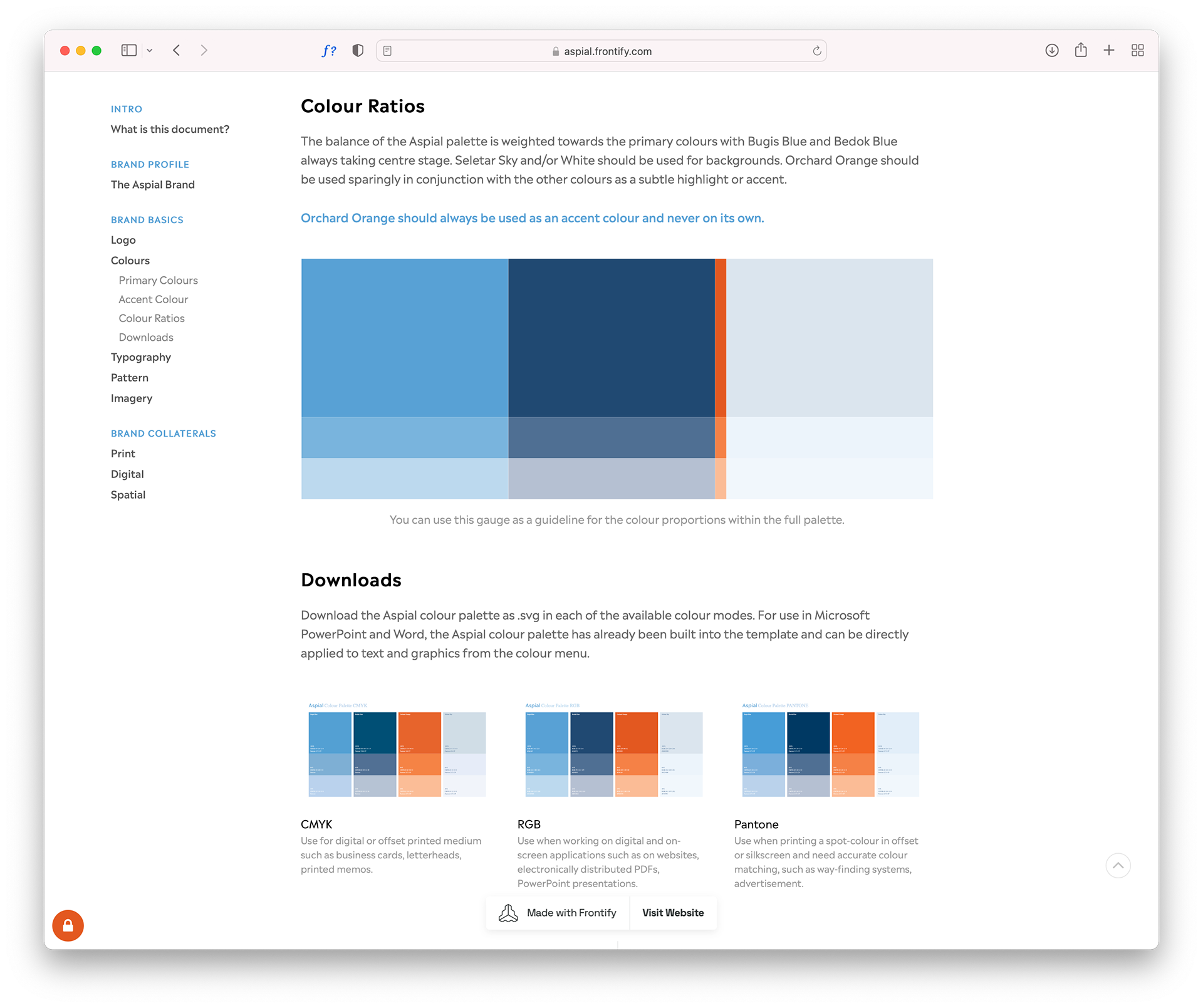The width and height of the screenshot is (1203, 1008).
Task: Open the RGB palette thumbnail
Action: tap(614, 750)
